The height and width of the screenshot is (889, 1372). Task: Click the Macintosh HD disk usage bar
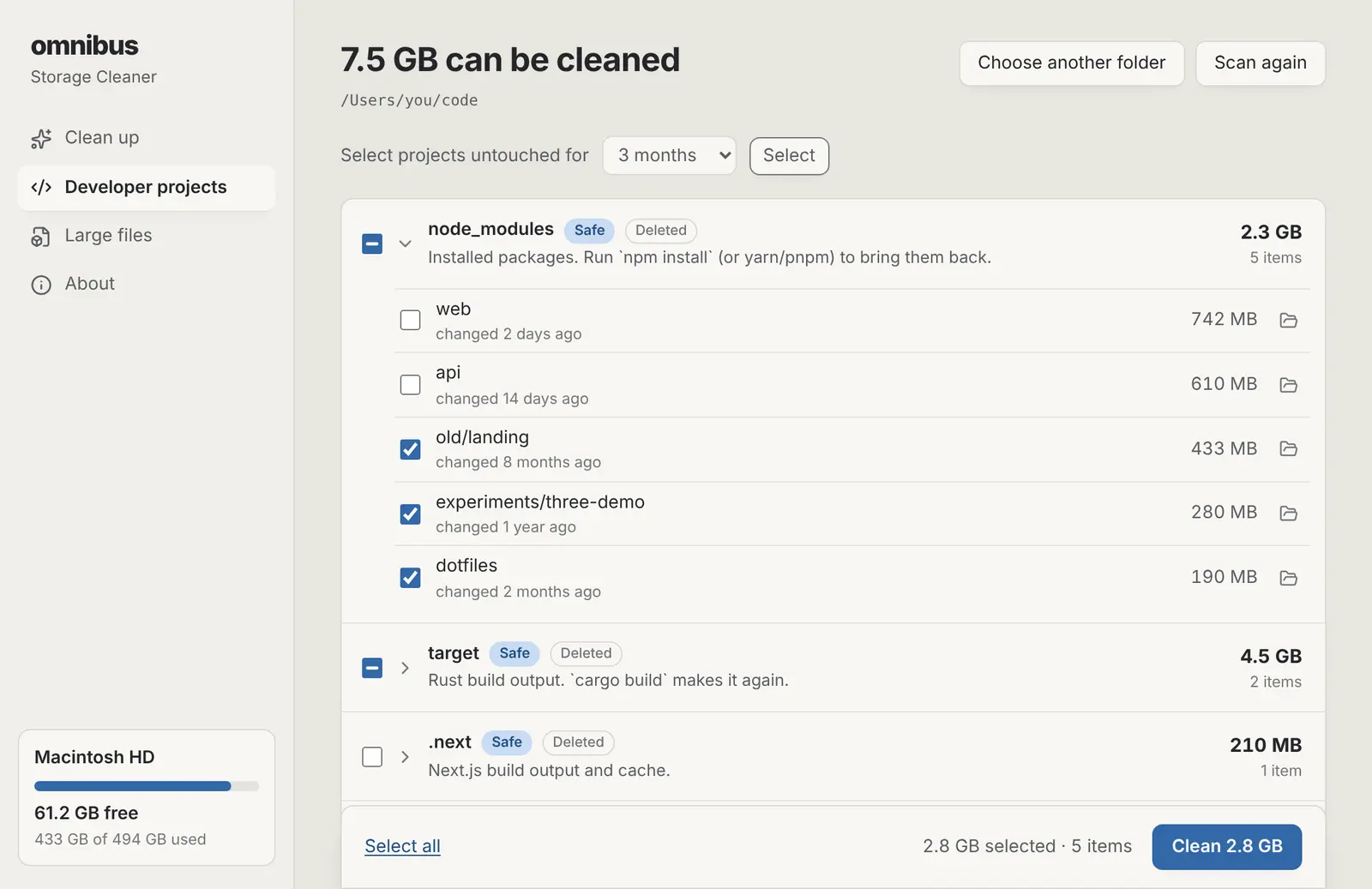click(x=147, y=786)
